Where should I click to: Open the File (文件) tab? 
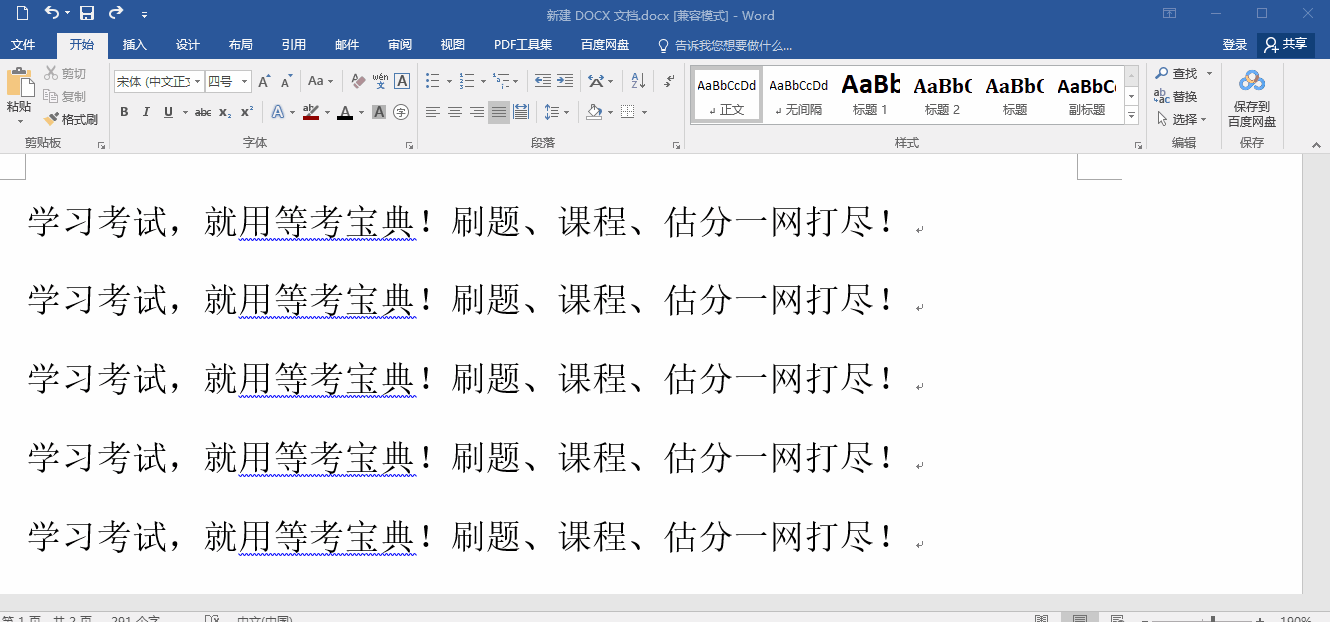[23, 45]
